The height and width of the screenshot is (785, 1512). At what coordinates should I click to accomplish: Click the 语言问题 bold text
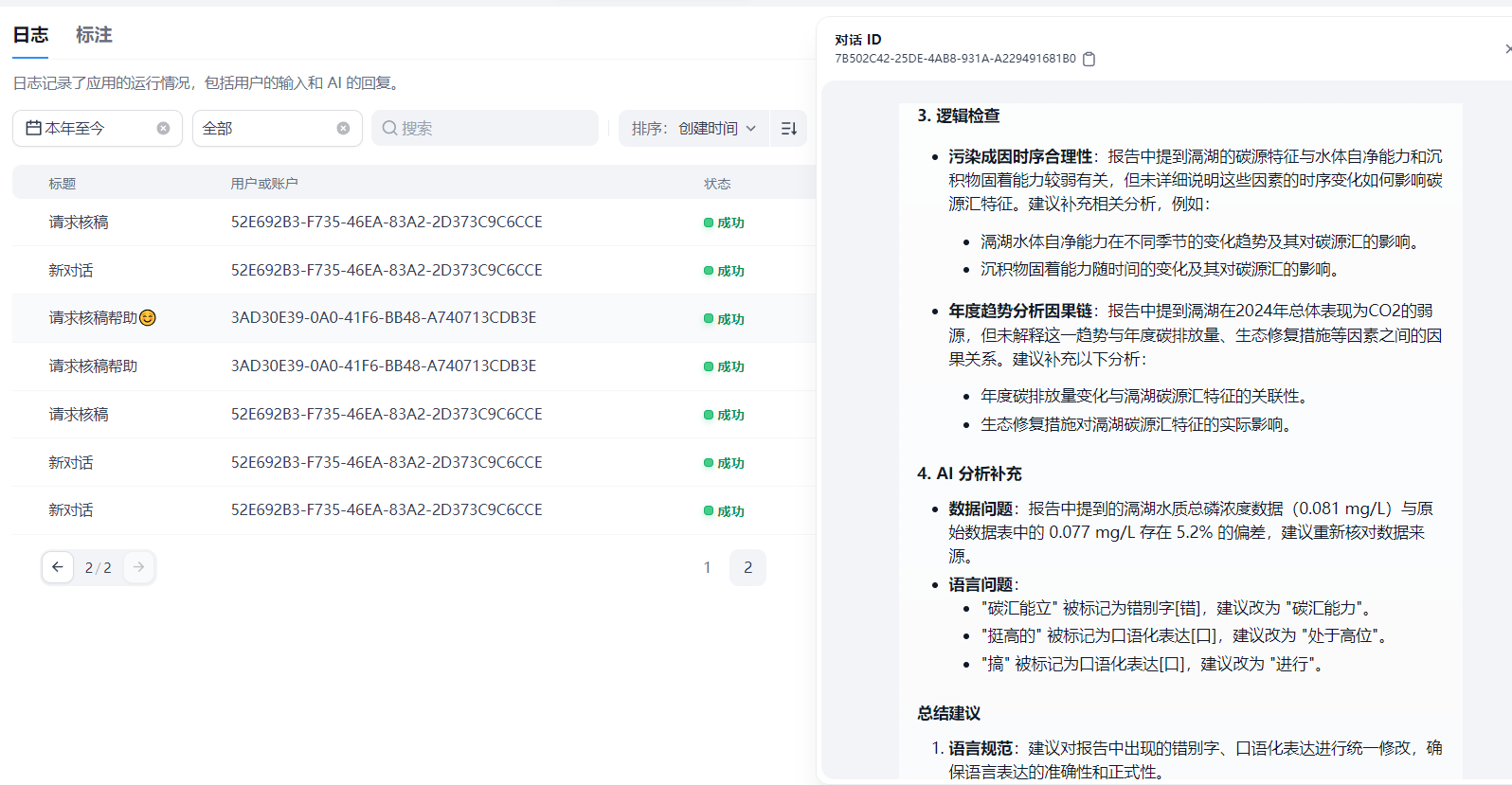point(981,584)
